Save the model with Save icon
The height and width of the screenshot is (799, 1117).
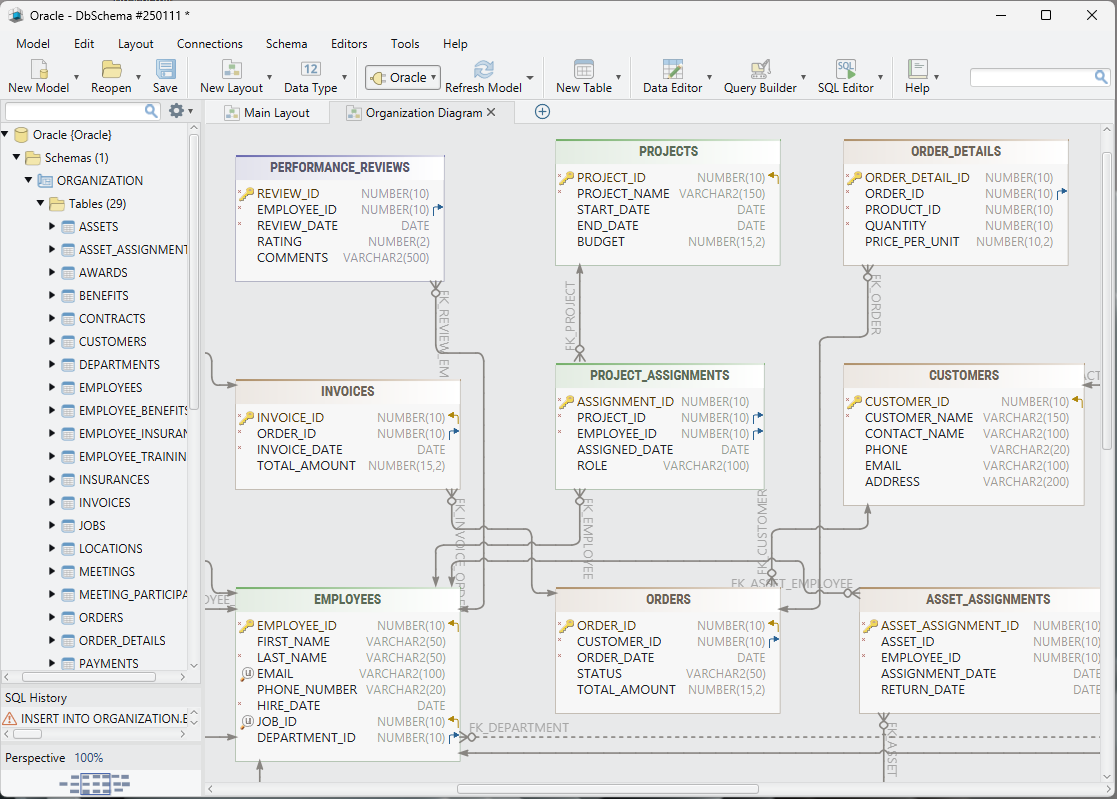click(165, 69)
